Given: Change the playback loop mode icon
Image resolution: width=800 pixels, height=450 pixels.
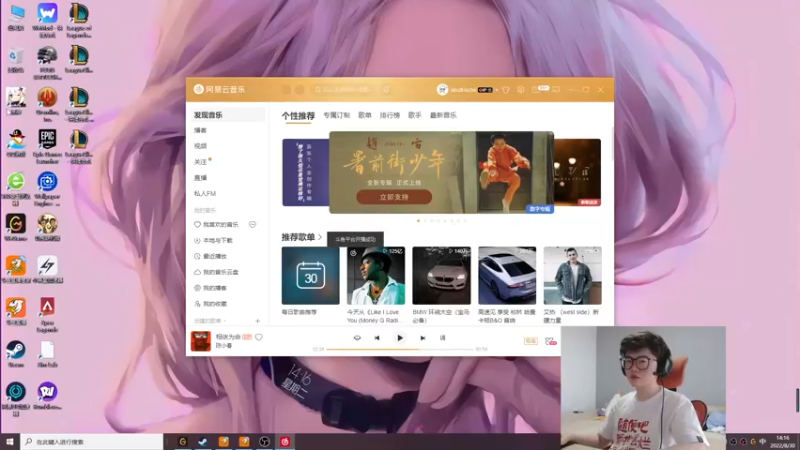Looking at the screenshot, I should click(357, 338).
